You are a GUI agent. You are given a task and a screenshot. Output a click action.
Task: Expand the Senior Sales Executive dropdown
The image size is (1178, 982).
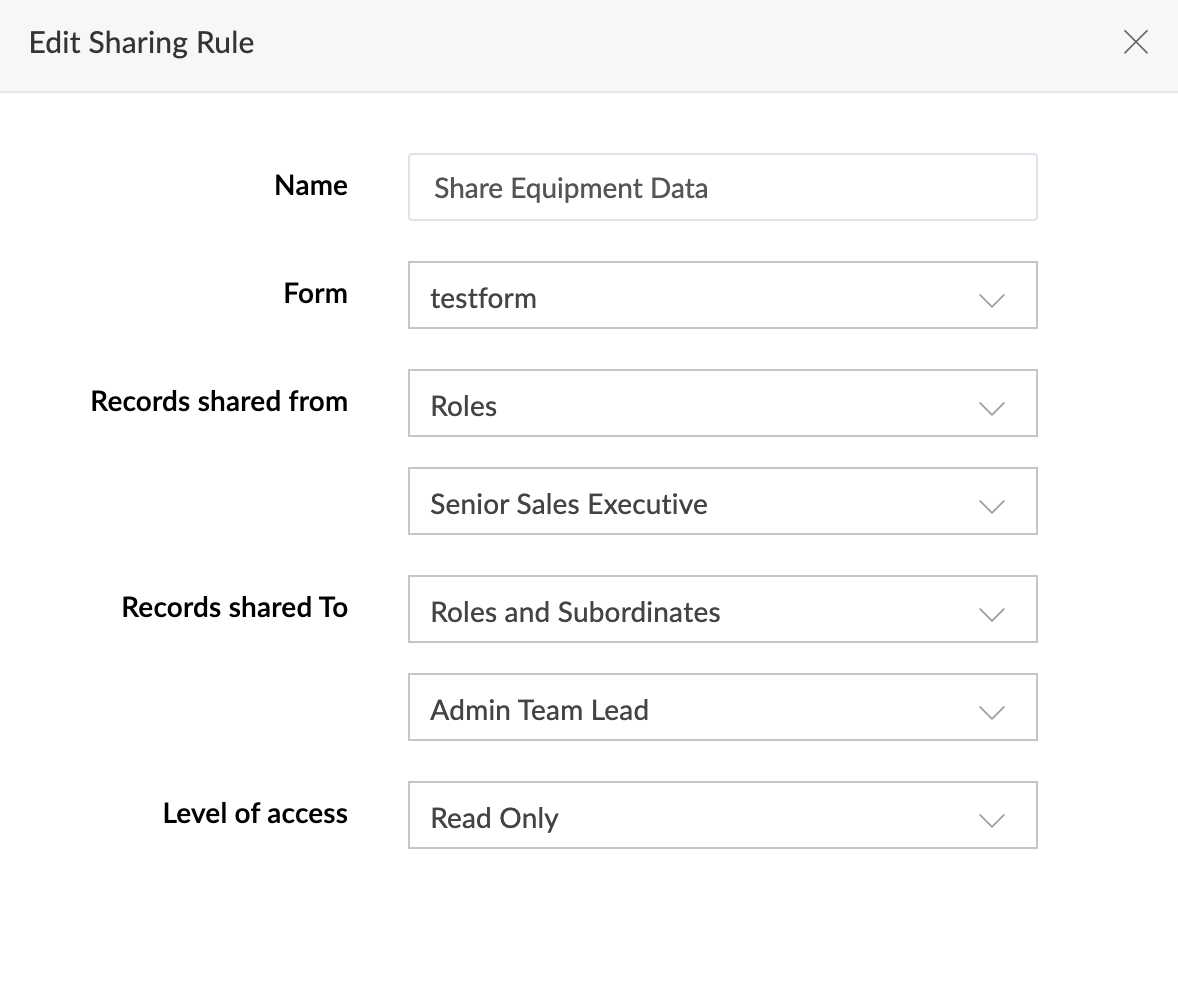(x=700, y=502)
